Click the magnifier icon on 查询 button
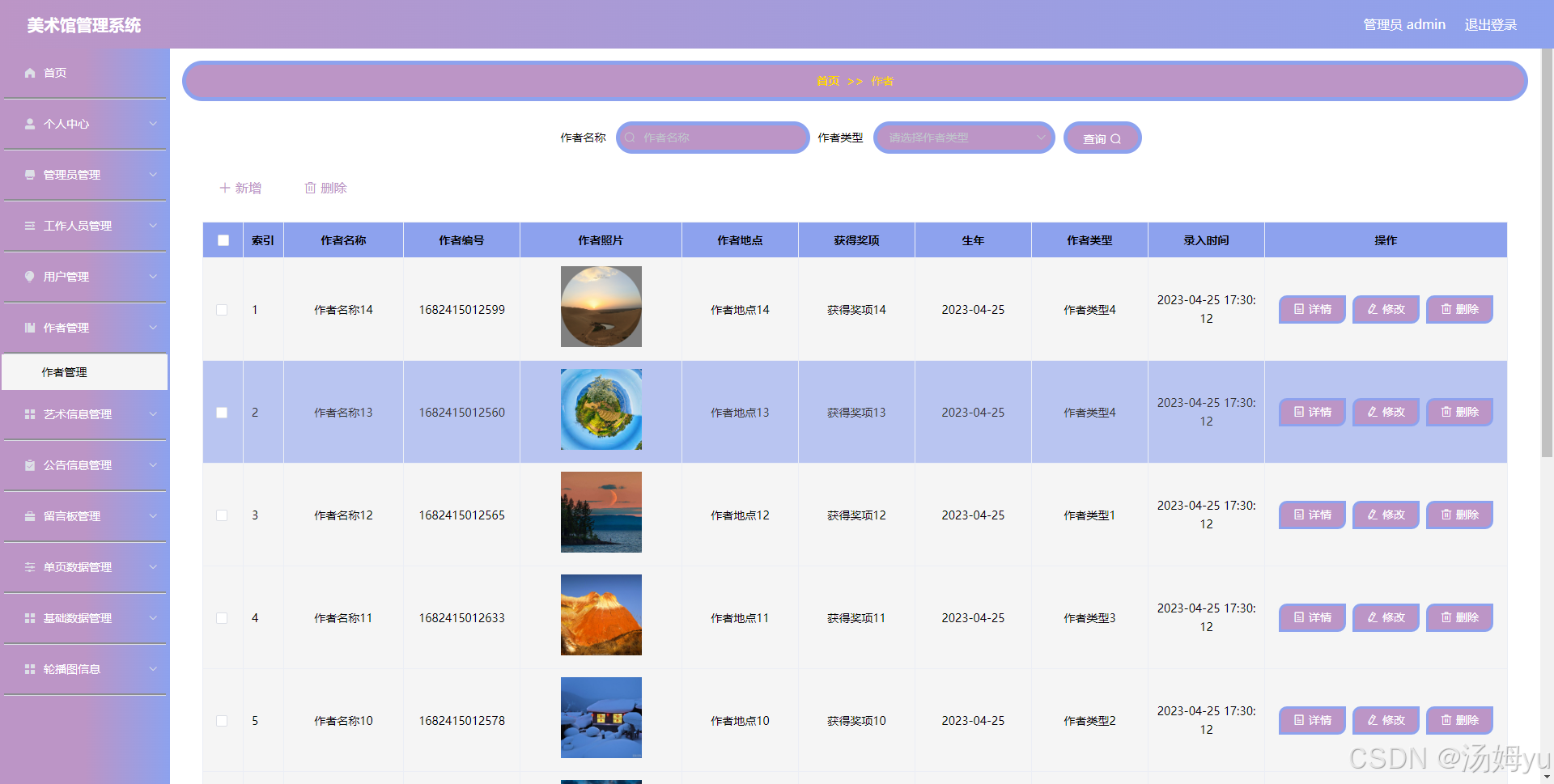This screenshot has width=1554, height=784. (x=1115, y=139)
